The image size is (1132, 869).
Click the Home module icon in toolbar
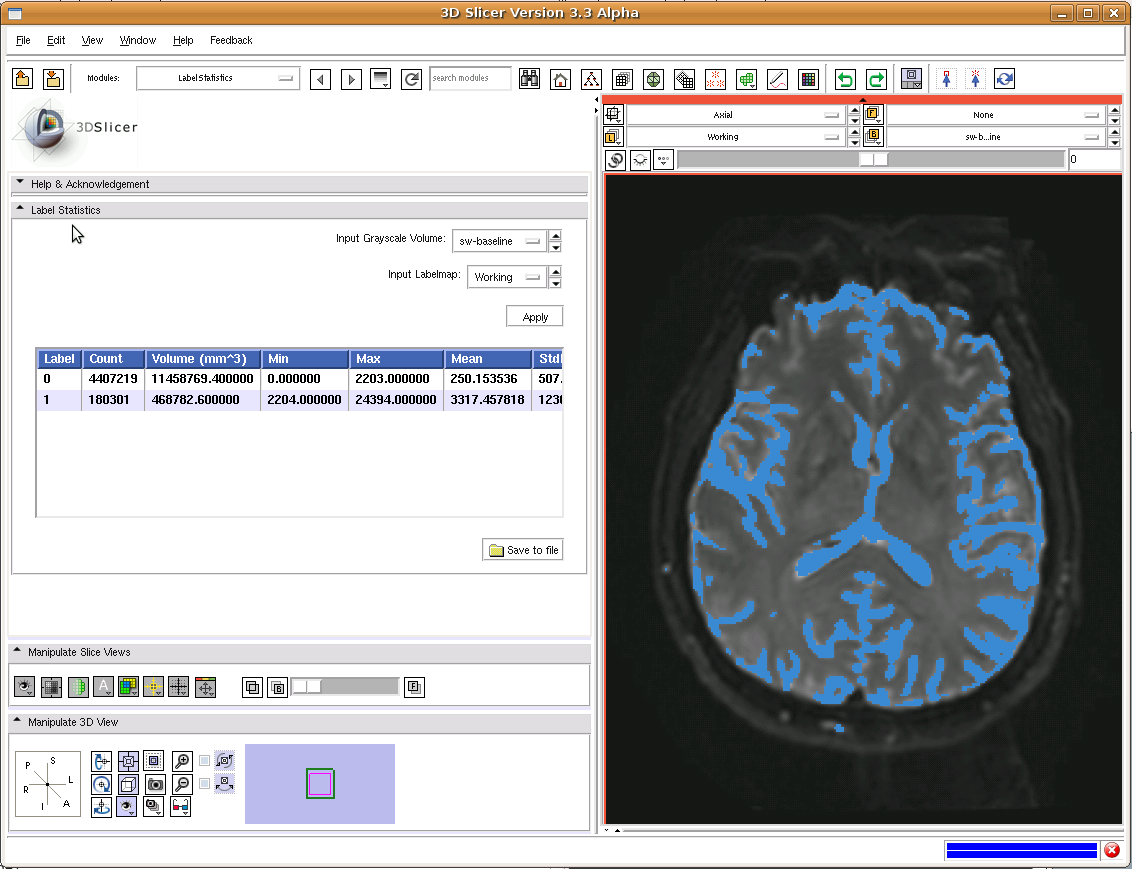point(561,79)
